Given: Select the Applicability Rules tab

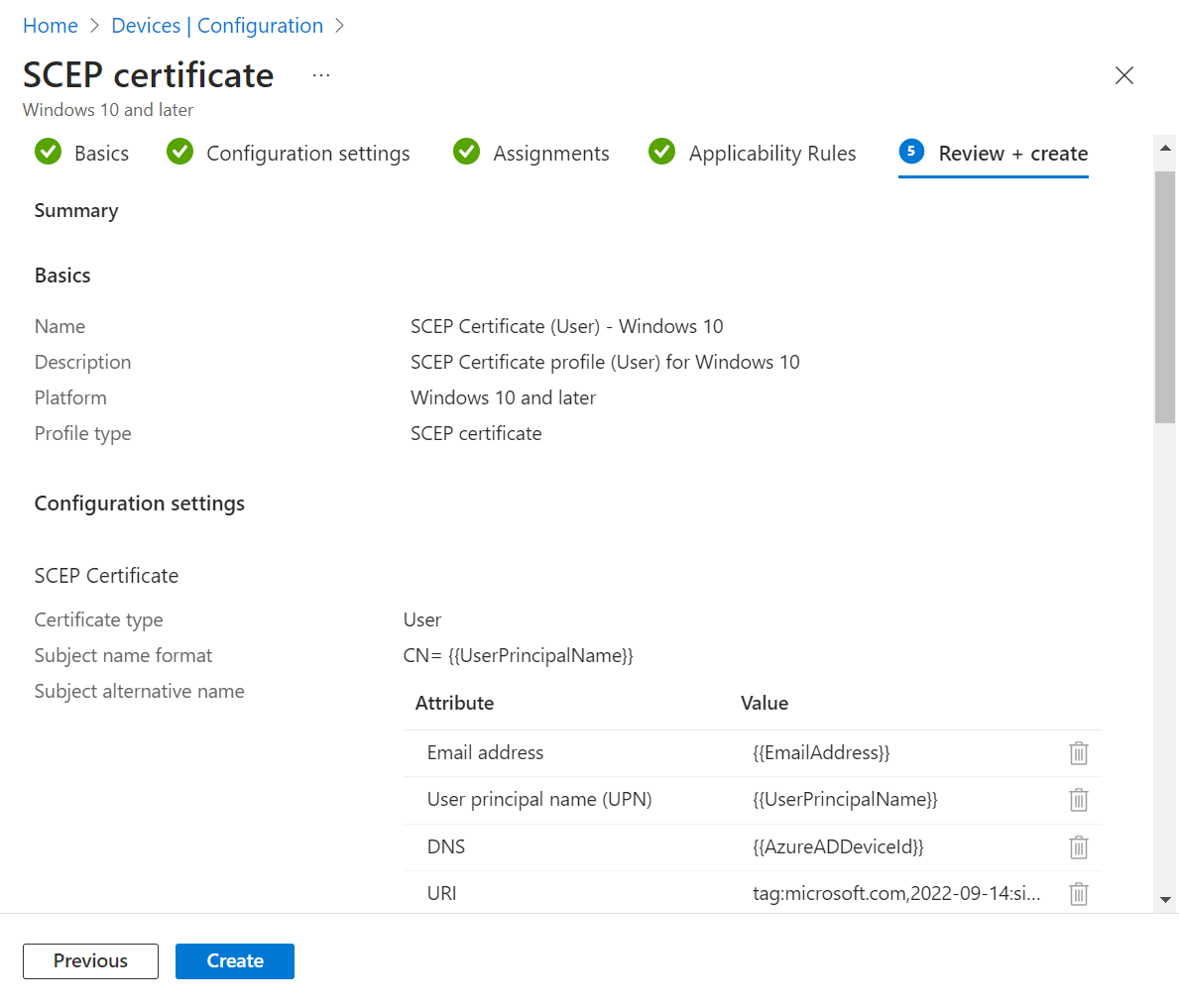Looking at the screenshot, I should tap(752, 153).
